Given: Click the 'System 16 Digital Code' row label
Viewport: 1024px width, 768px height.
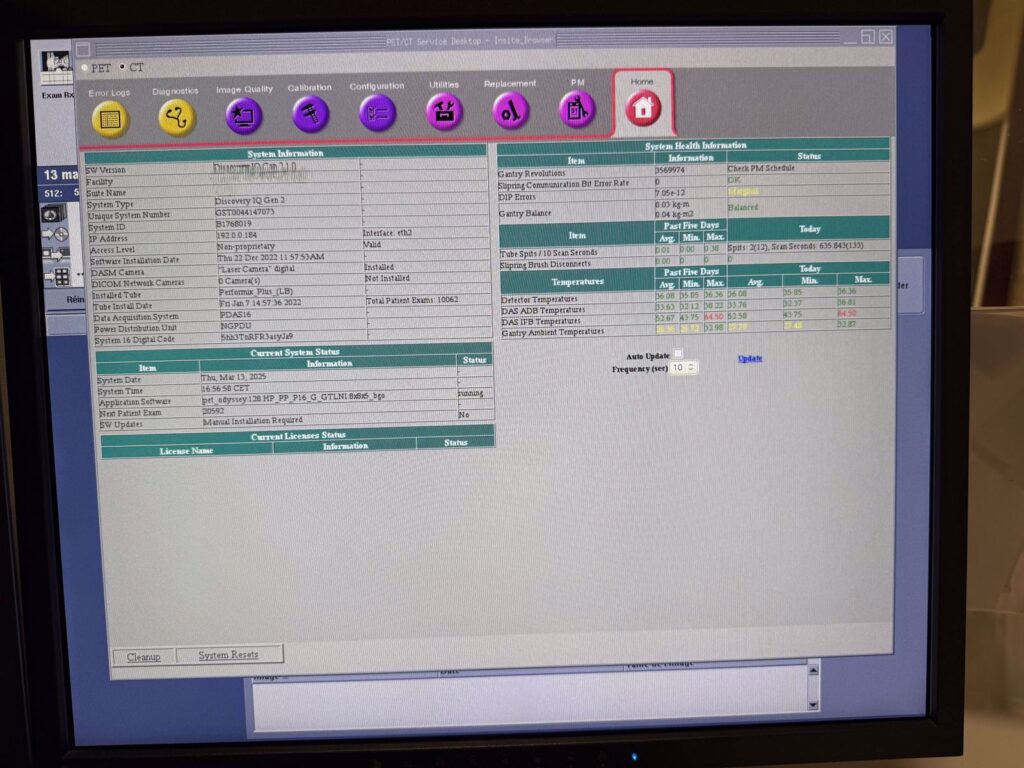Looking at the screenshot, I should coord(135,340).
